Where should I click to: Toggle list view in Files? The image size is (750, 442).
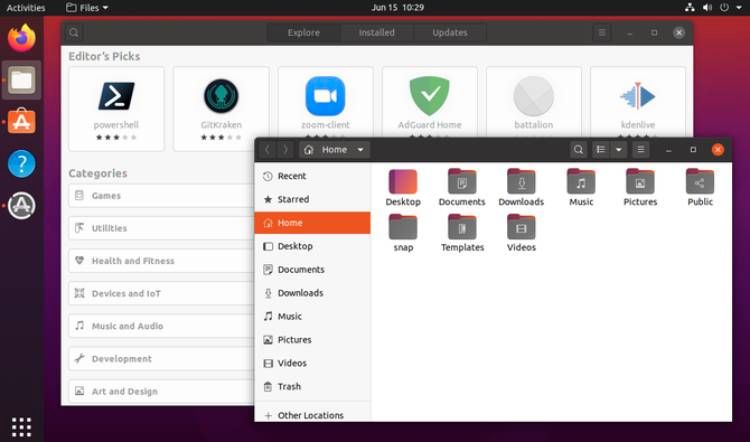coord(601,150)
